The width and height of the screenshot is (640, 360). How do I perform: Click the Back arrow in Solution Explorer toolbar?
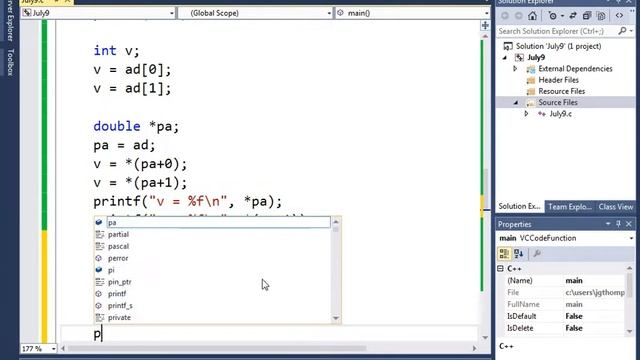coord(505,16)
